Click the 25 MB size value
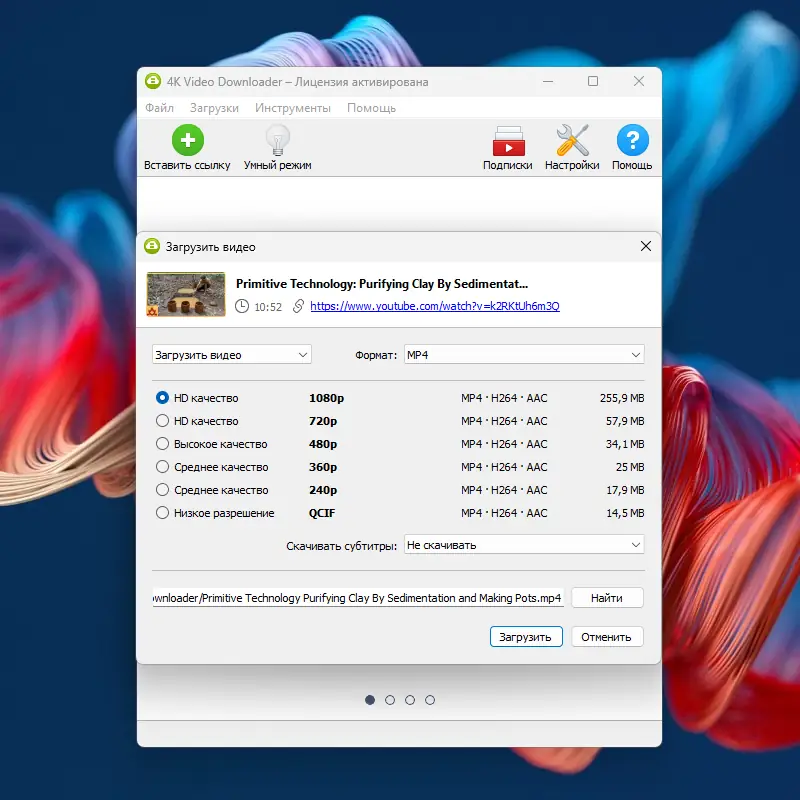The image size is (800, 800). [630, 467]
